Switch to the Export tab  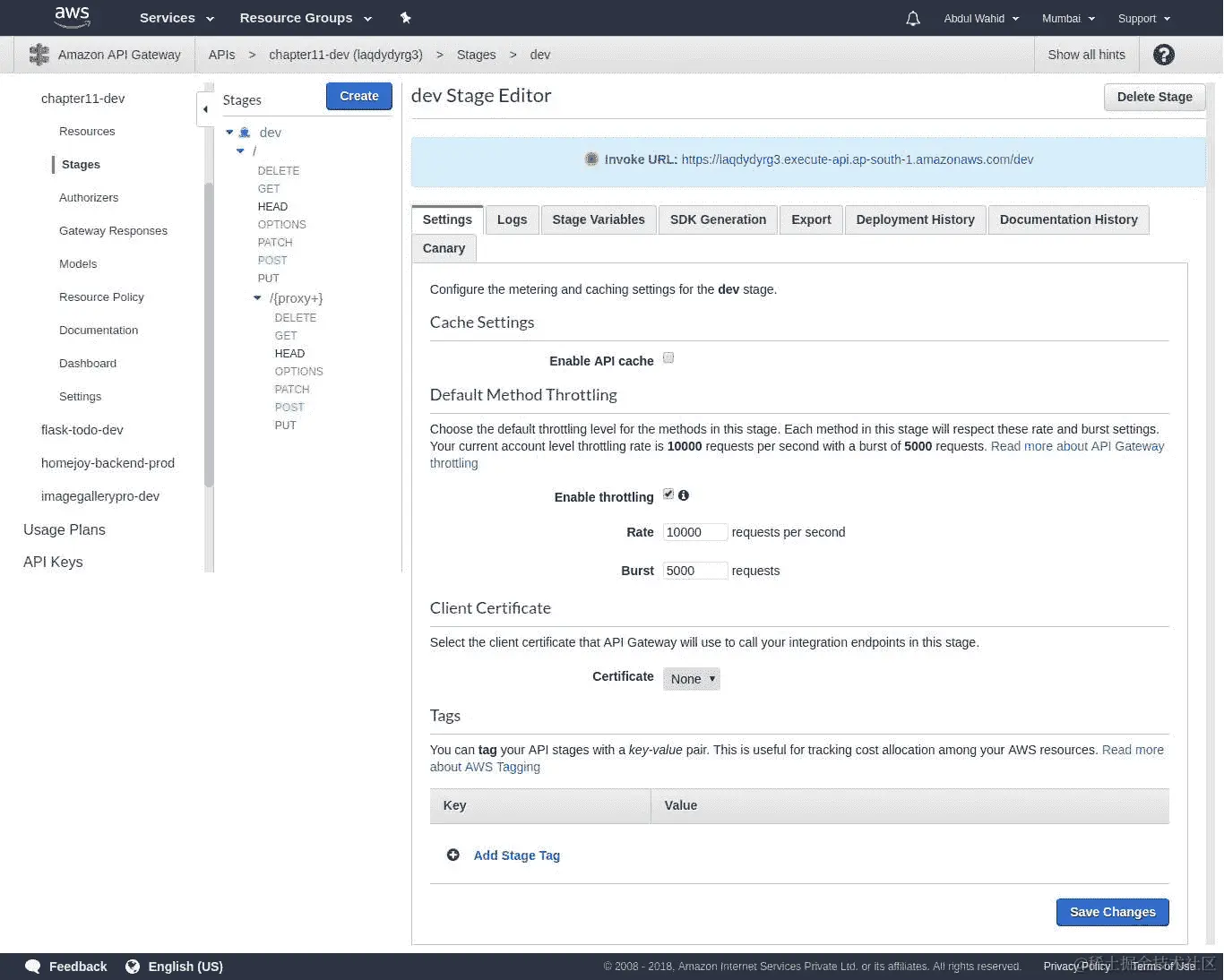(x=811, y=219)
